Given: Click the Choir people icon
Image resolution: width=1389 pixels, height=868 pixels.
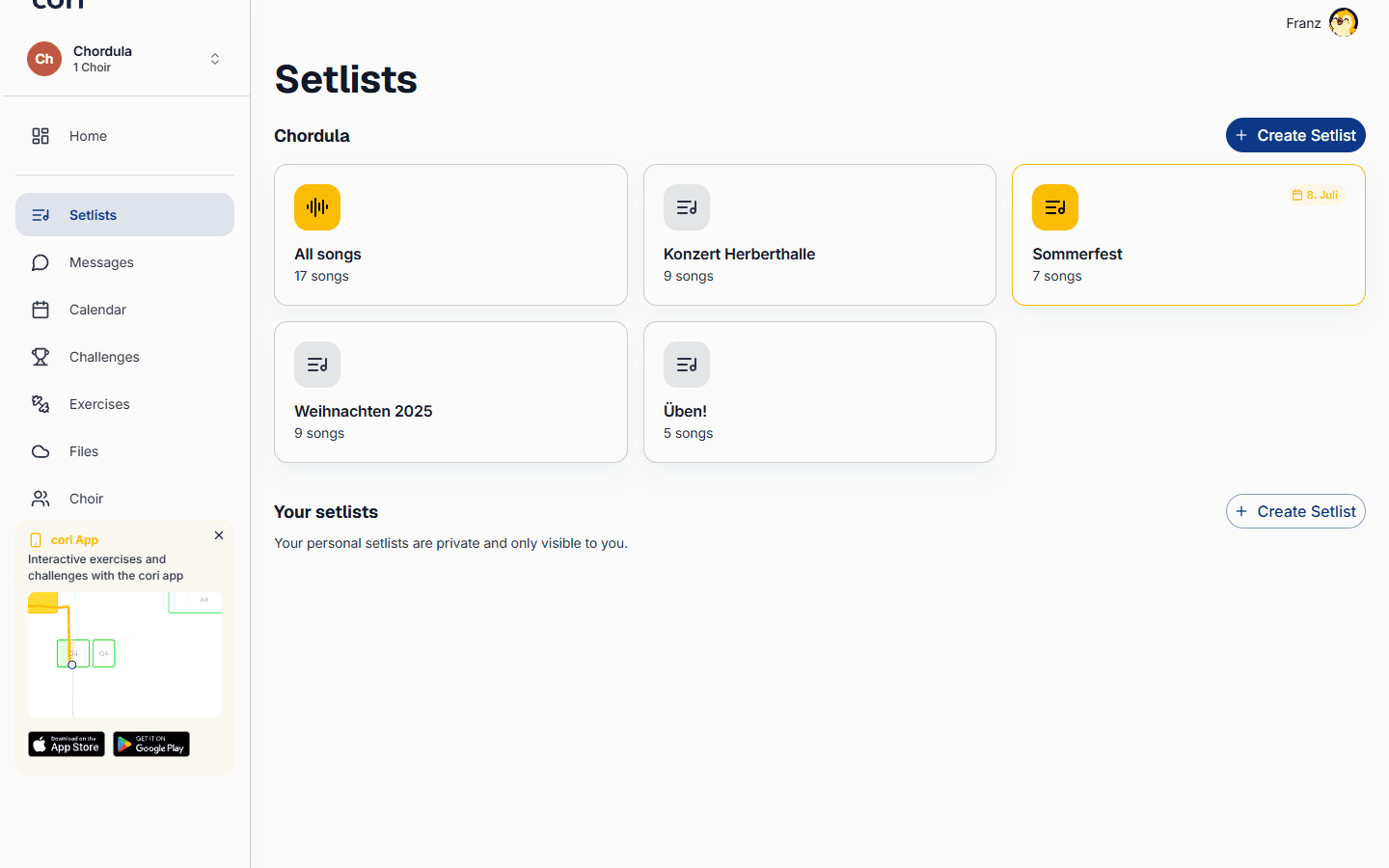Looking at the screenshot, I should 41,499.
